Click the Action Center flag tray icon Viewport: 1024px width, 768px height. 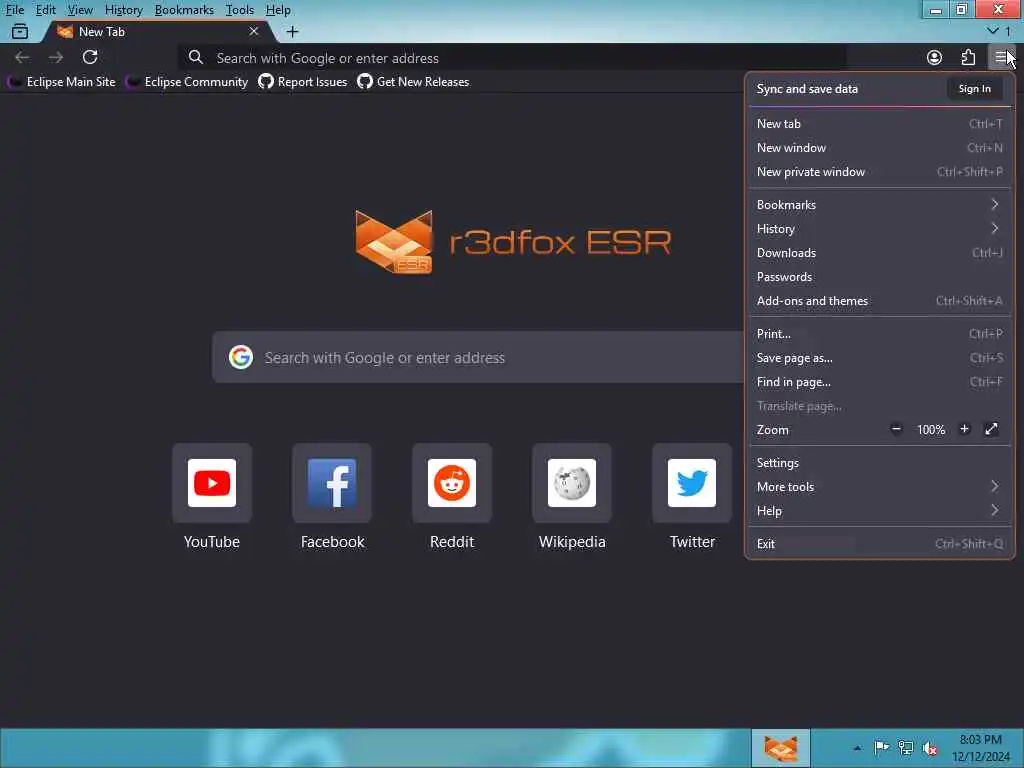coord(881,748)
